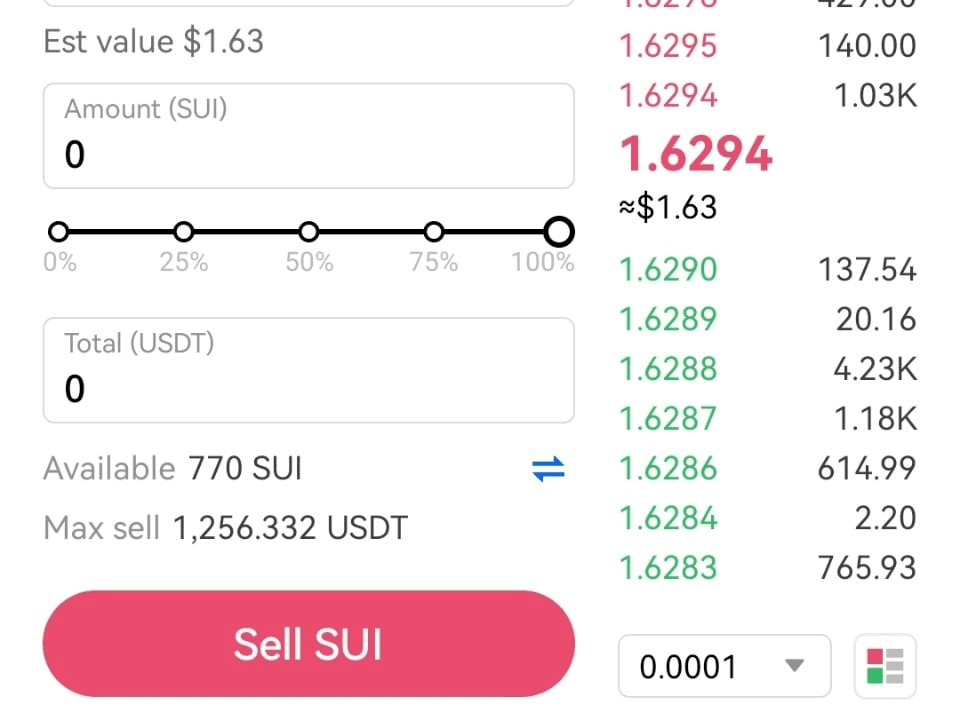Focus the Amount (SUI) input field
Image resolution: width=960 pixels, height=728 pixels.
309,136
